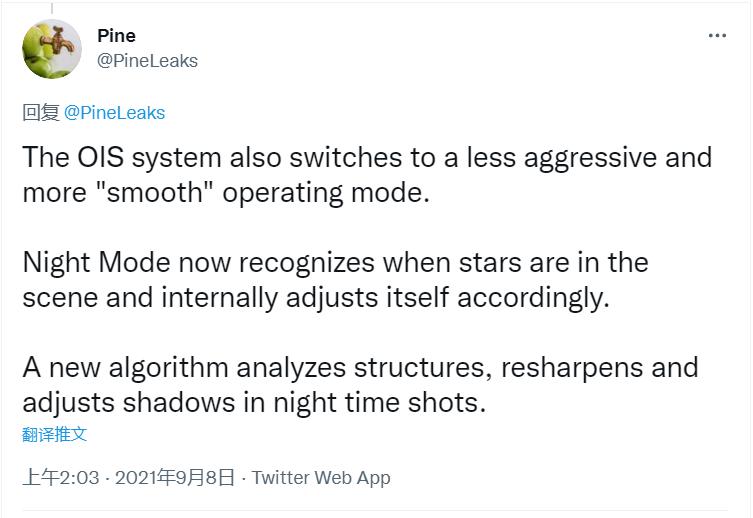Image resolution: width=753 pixels, height=518 pixels.
Task: Click the line starting "The OIS system"
Action: pyautogui.click(x=367, y=158)
